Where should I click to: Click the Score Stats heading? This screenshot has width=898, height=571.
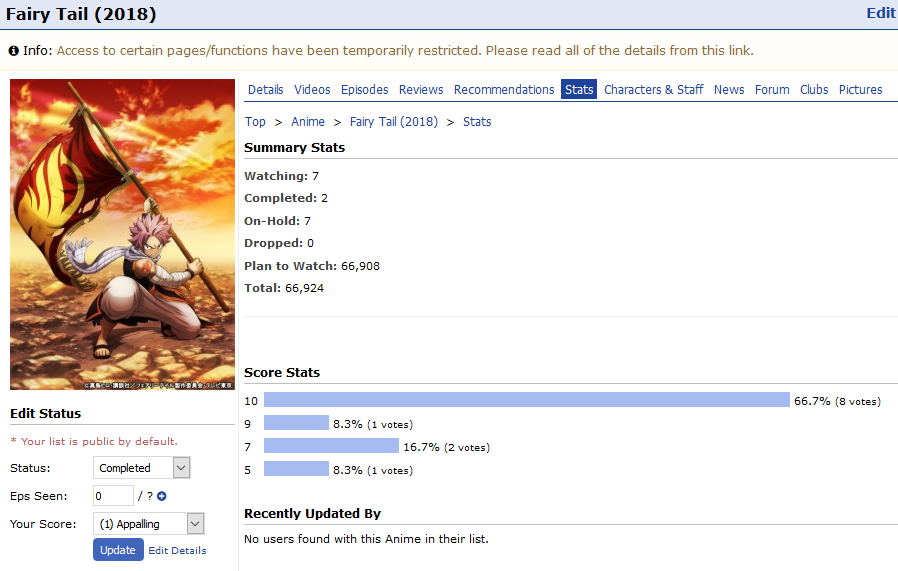point(282,373)
